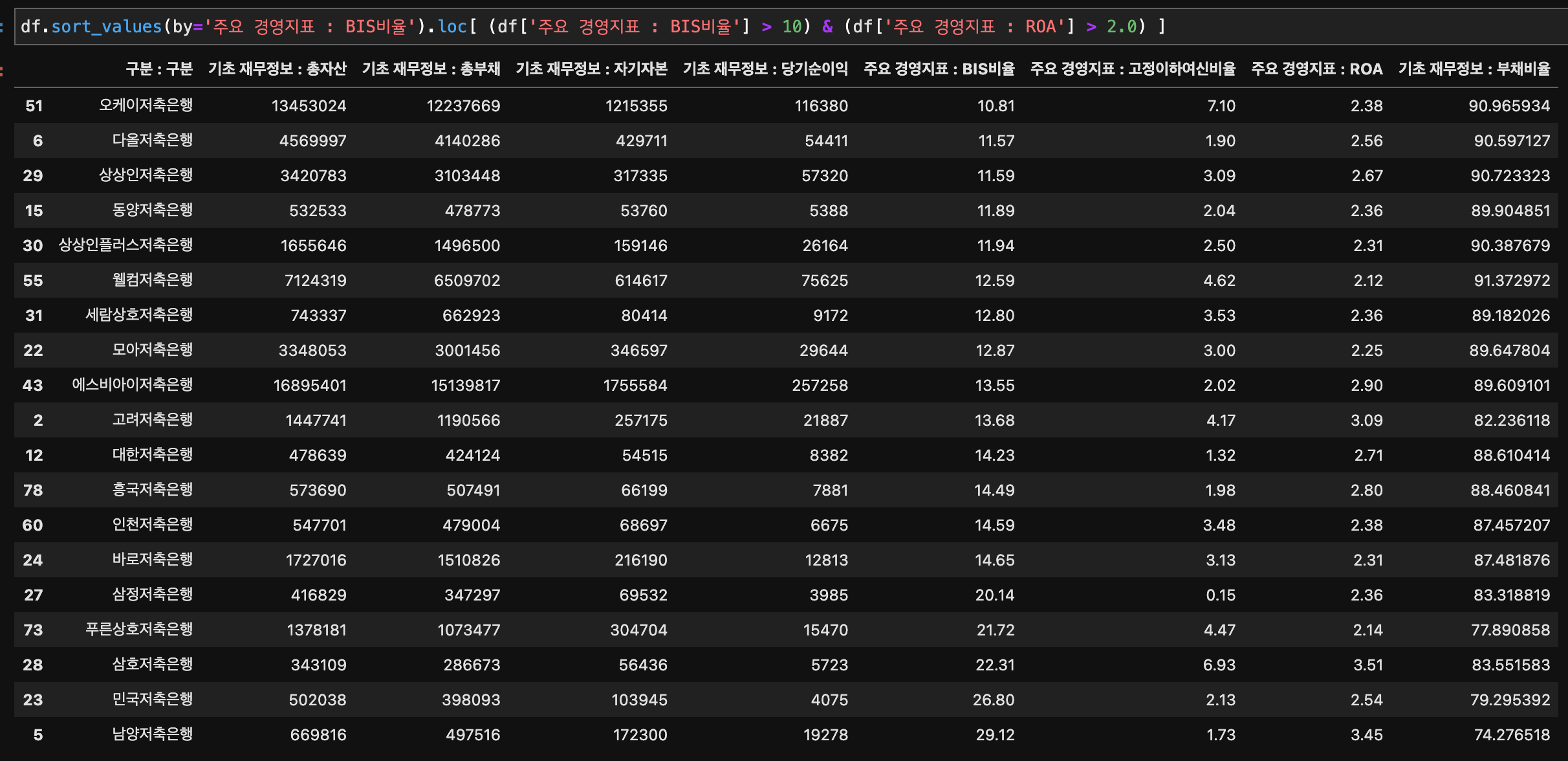Click the '기초 재무정보 : 총부채' column header
1568x761 pixels.
point(431,69)
